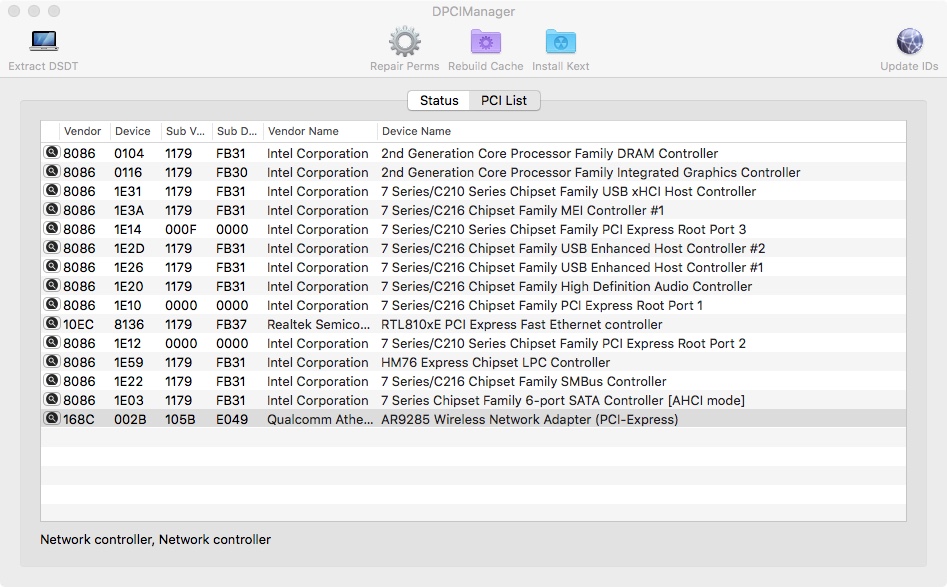Click magnifier icon for USB Enhanced Host Controller #1 row

coord(52,266)
